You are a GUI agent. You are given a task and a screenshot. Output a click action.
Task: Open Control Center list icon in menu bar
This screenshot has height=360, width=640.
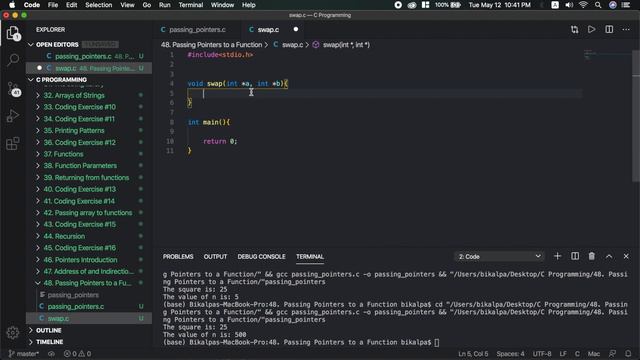tap(626, 5)
